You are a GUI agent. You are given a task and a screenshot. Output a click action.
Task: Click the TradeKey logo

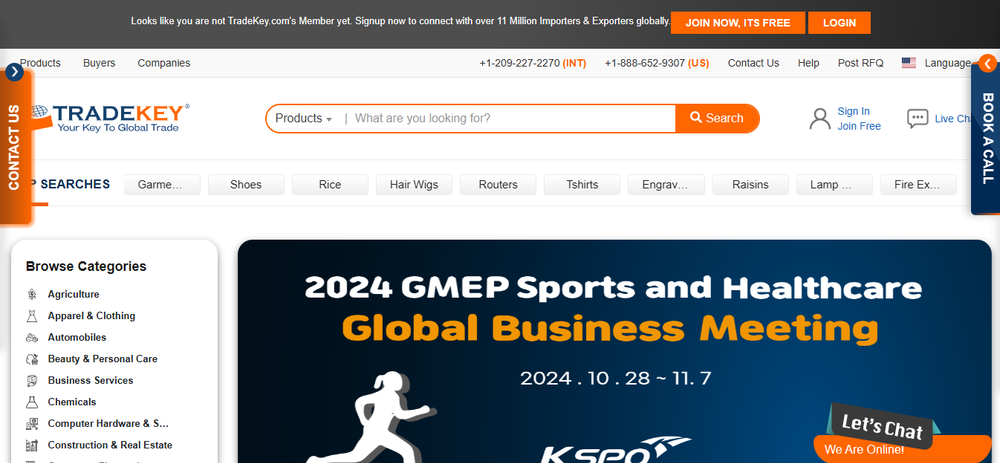click(x=110, y=118)
